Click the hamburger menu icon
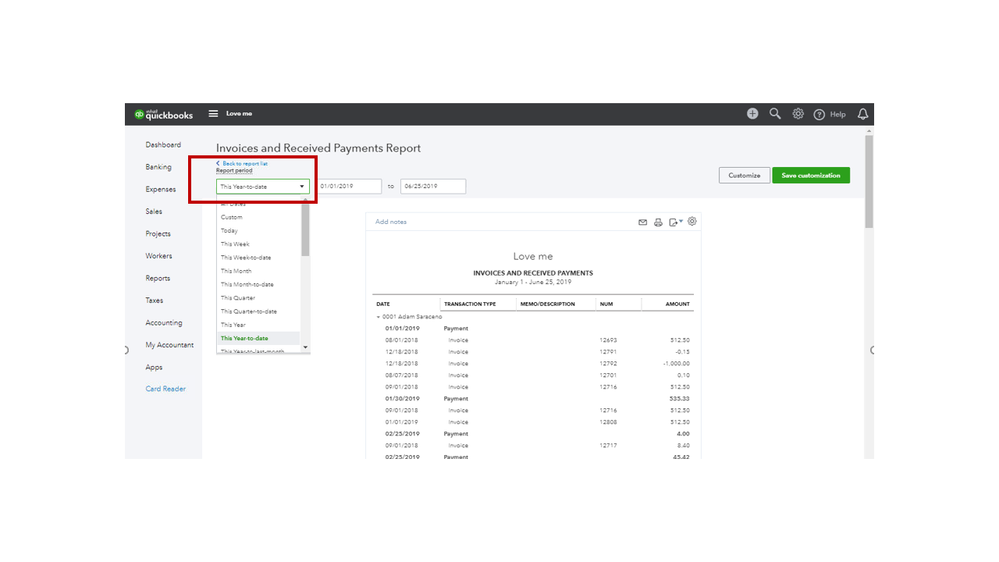Image resolution: width=999 pixels, height=562 pixels. click(213, 114)
